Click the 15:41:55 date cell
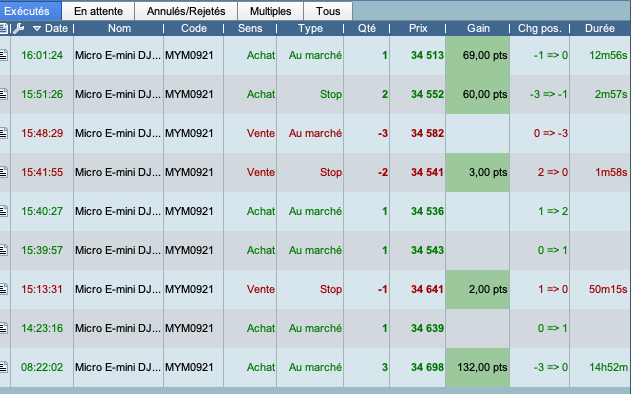This screenshot has height=394, width=631. point(42,172)
